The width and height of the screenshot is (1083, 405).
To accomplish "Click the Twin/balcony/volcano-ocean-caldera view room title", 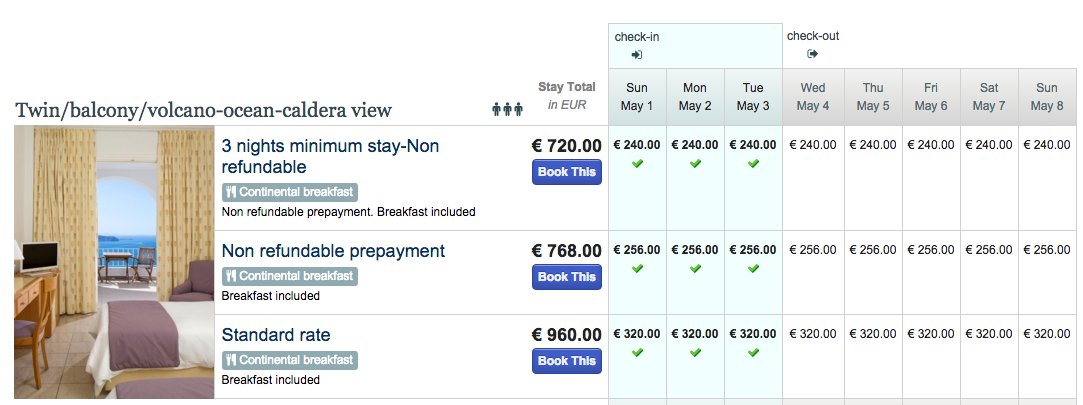I will [203, 110].
